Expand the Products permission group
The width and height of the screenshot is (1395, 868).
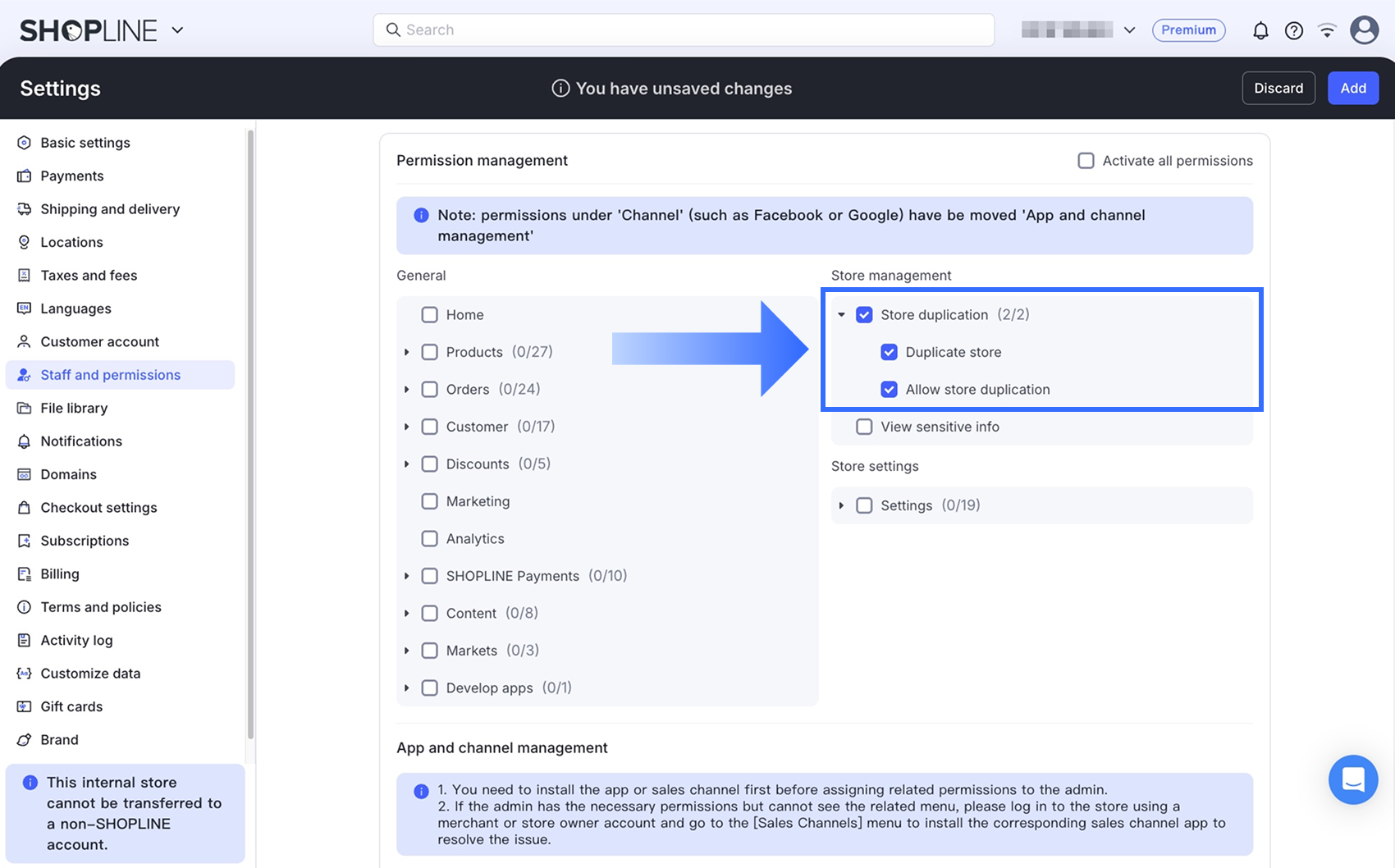tap(407, 352)
